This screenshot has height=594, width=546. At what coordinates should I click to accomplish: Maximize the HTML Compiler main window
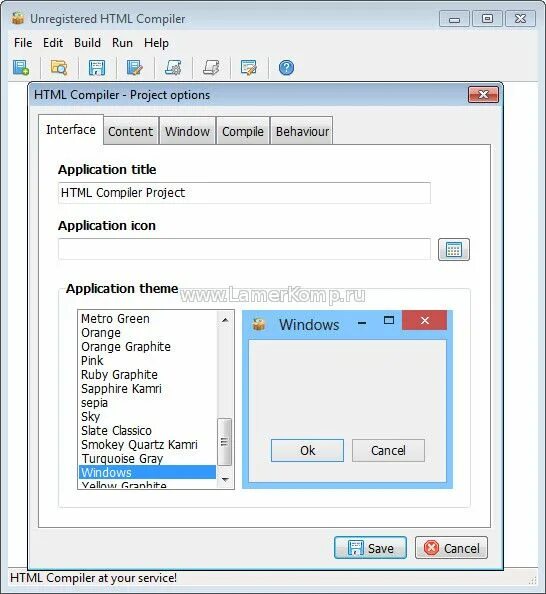(x=487, y=19)
